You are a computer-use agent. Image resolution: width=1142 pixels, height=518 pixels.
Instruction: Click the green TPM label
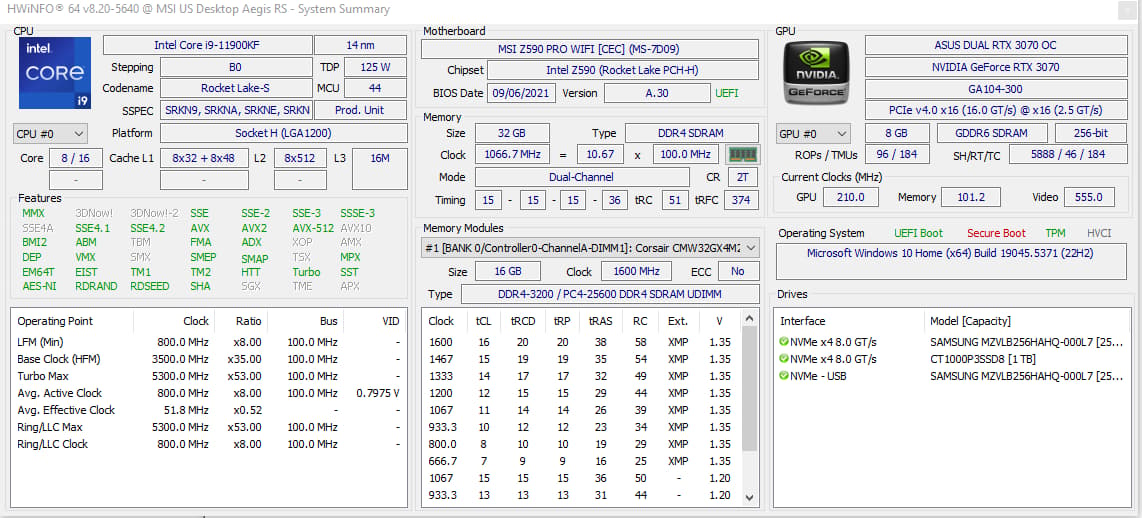[x=1055, y=233]
